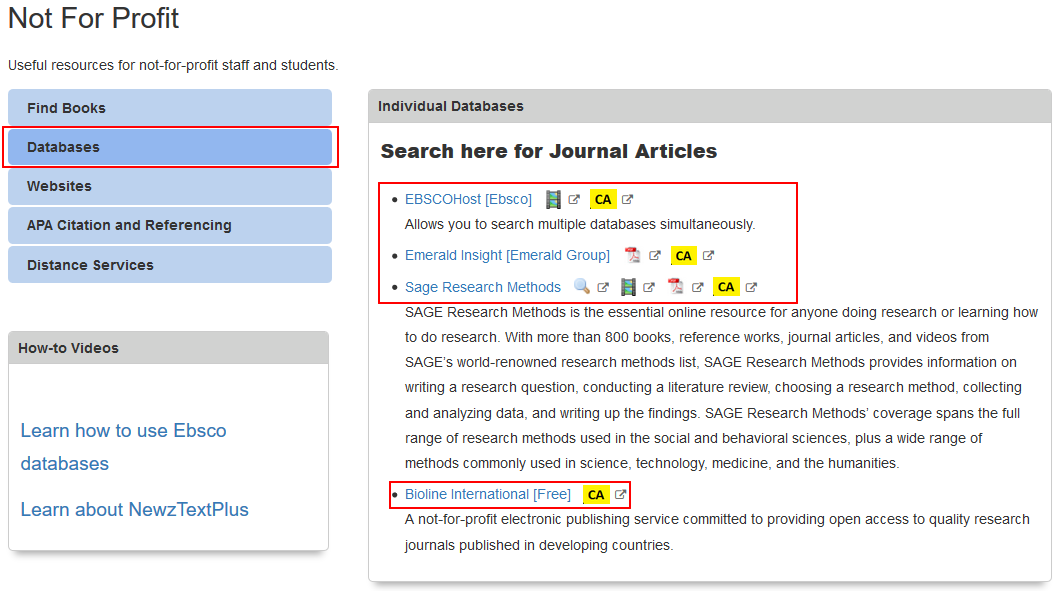Click external link icon after Emerald Insight CA badge
Viewport: 1063px width, 591px height.
[708, 256]
